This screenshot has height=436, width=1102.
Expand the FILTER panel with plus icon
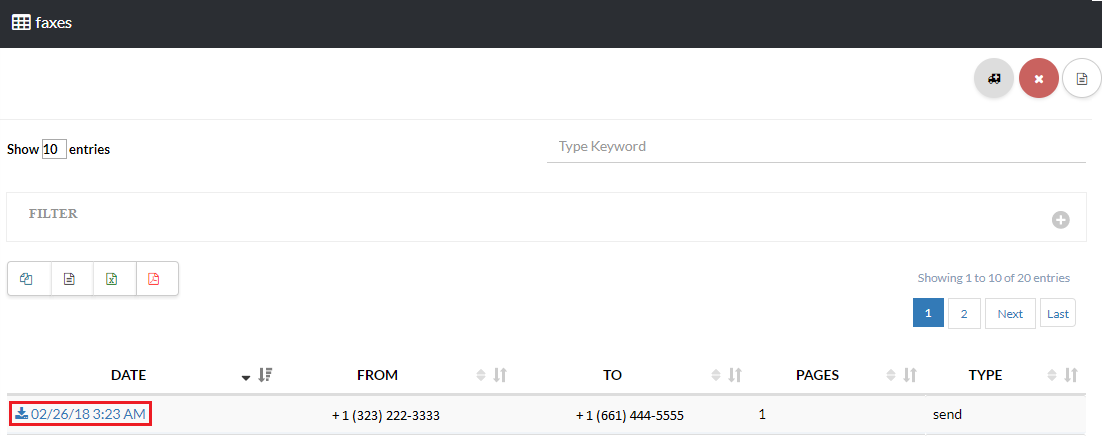[1061, 220]
